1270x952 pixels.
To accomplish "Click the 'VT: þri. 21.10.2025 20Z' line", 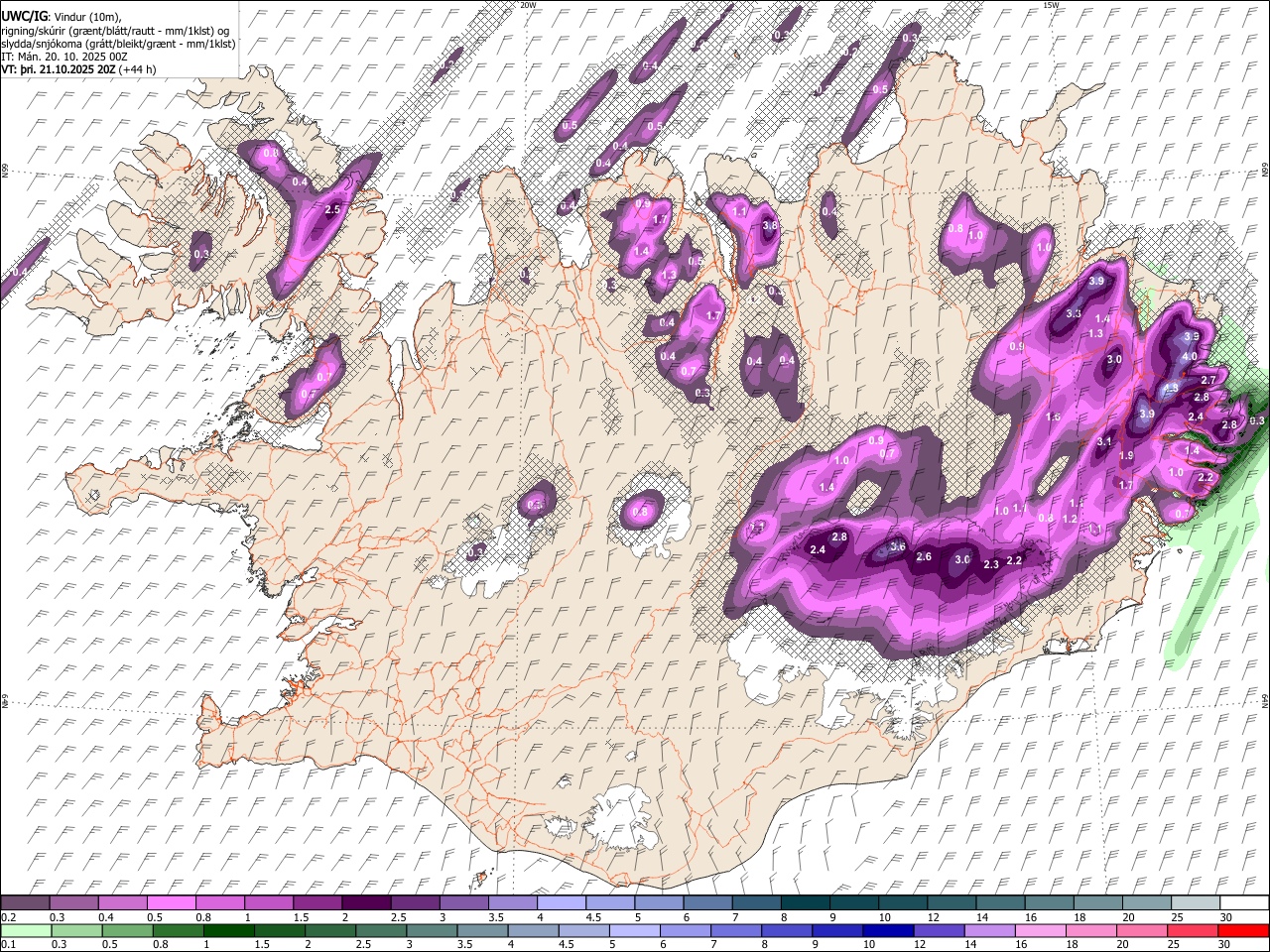I will 78,70.
